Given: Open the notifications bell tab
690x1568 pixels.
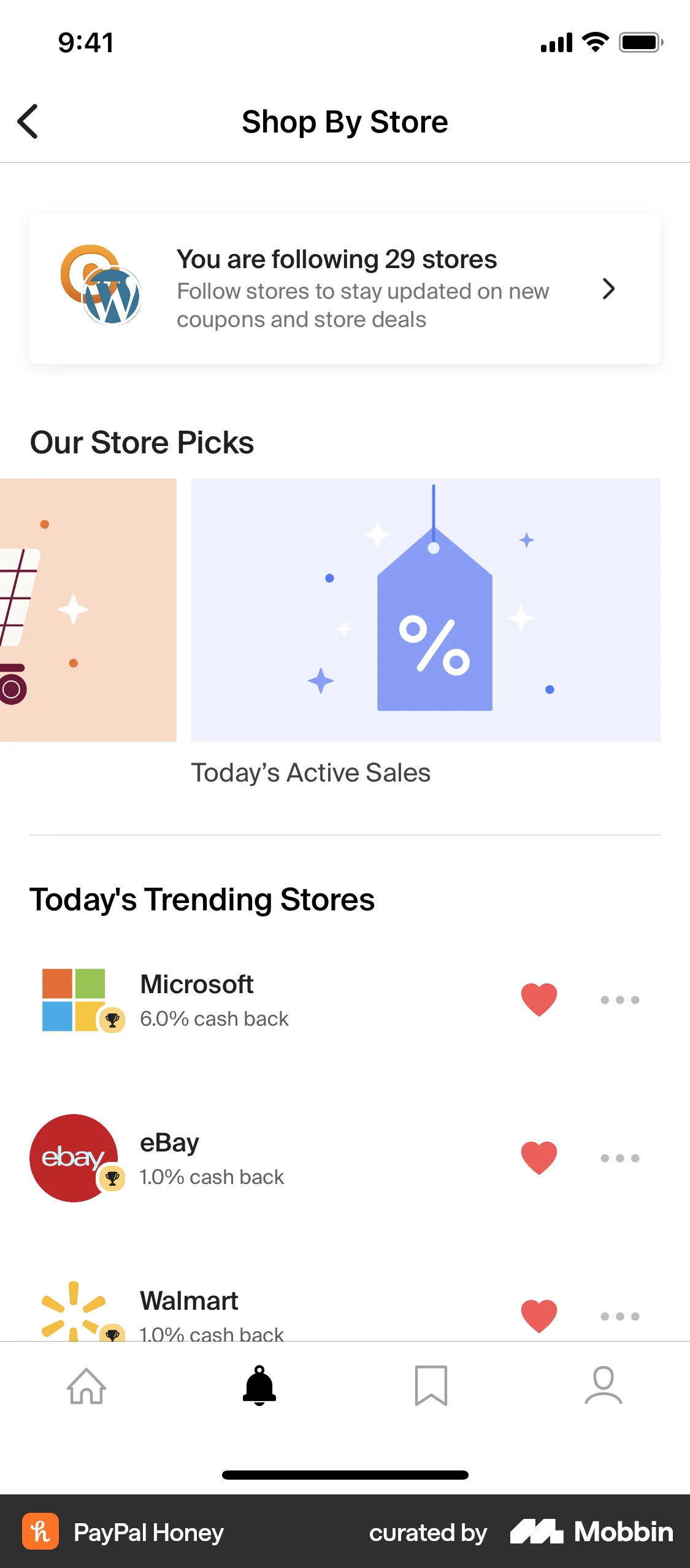Looking at the screenshot, I should coord(259,1386).
